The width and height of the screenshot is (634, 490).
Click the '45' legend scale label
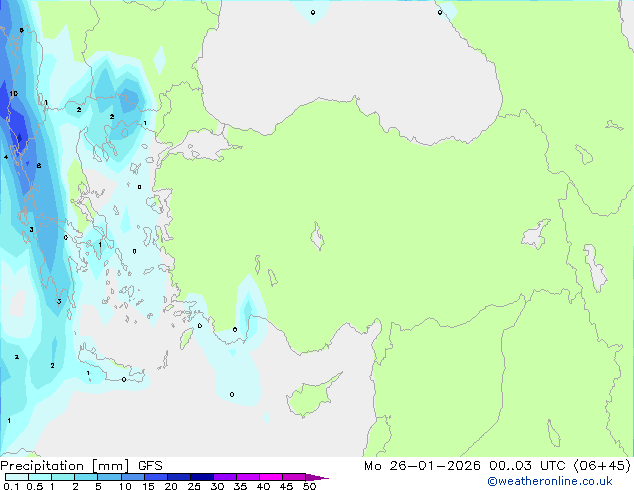pyautogui.click(x=286, y=486)
